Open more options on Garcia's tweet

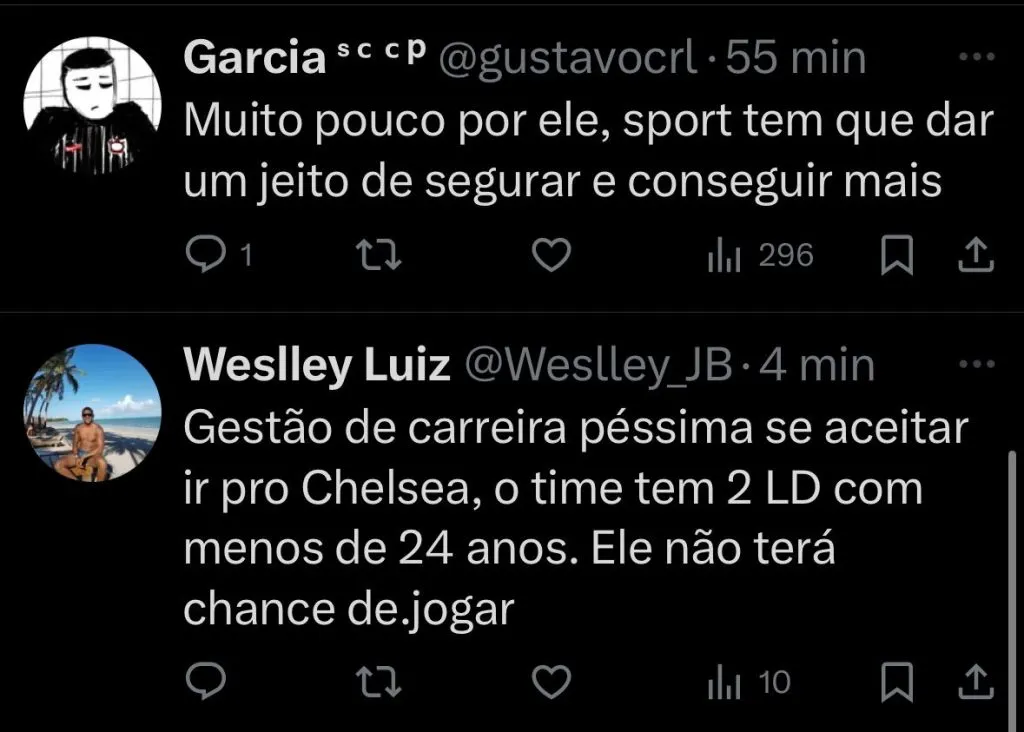pyautogui.click(x=971, y=58)
